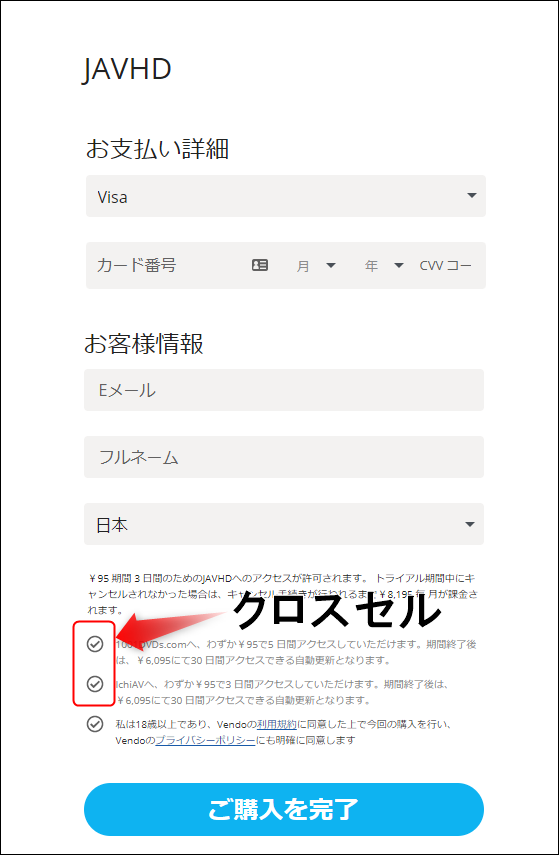The image size is (559, 855).
Task: Open the Vendo 利用規約 link
Action: tap(277, 725)
